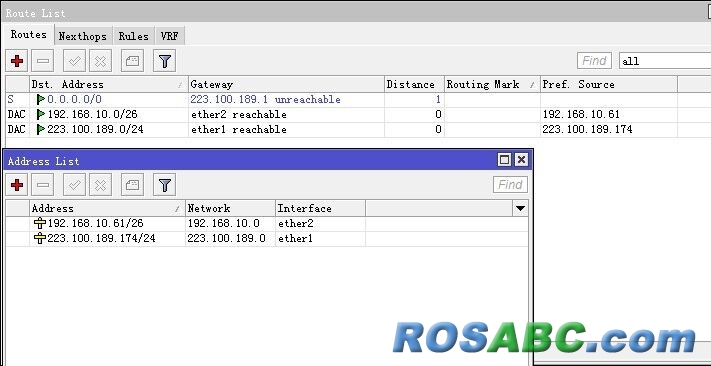The image size is (711, 366).
Task: Click the Pref. Source value 223.100.189.174
Action: click(587, 129)
